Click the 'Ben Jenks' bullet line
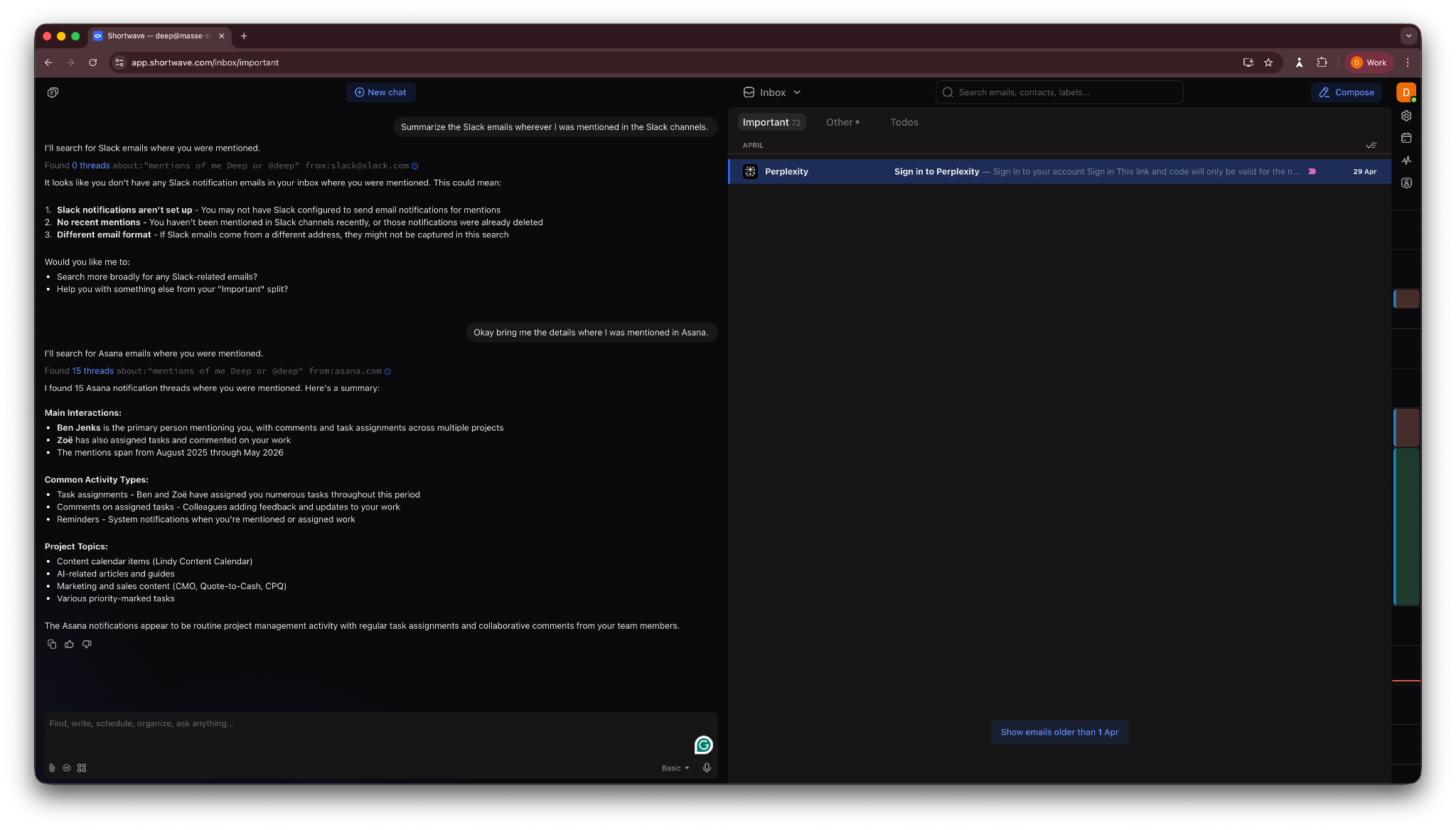This screenshot has height=830, width=1456. [280, 428]
